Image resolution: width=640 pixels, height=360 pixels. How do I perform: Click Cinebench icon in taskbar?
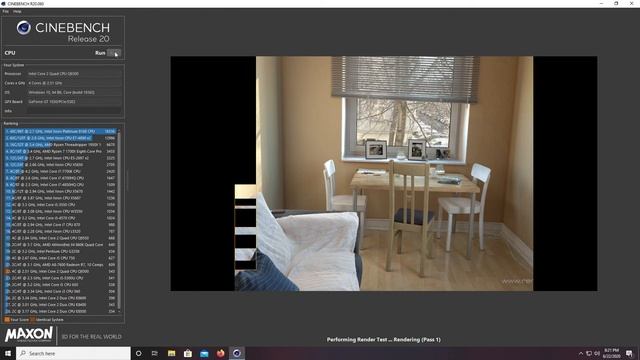237,353
